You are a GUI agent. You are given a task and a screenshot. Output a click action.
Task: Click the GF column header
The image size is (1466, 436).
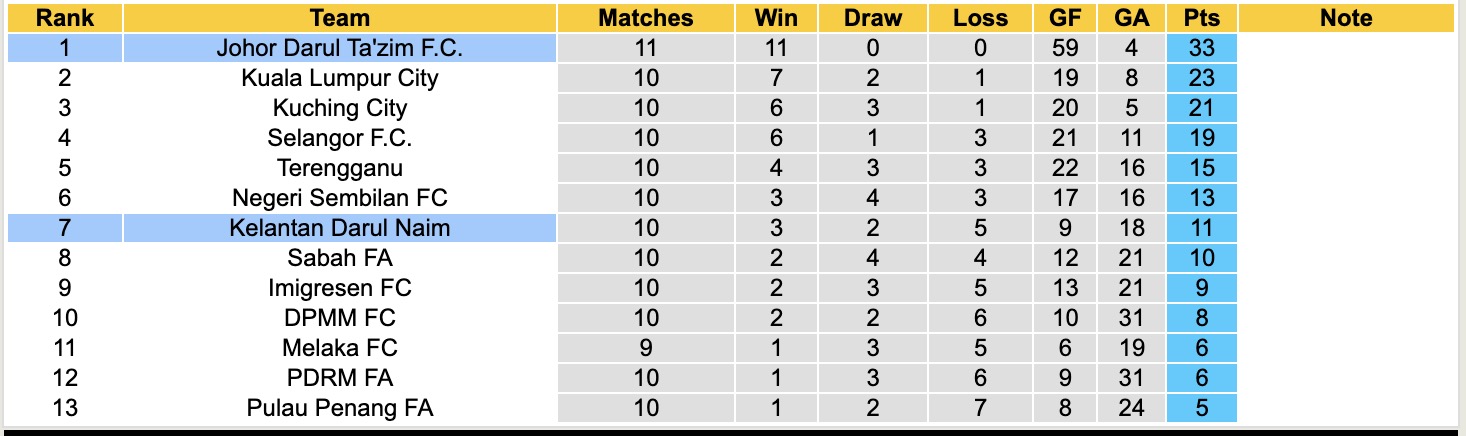[1064, 18]
